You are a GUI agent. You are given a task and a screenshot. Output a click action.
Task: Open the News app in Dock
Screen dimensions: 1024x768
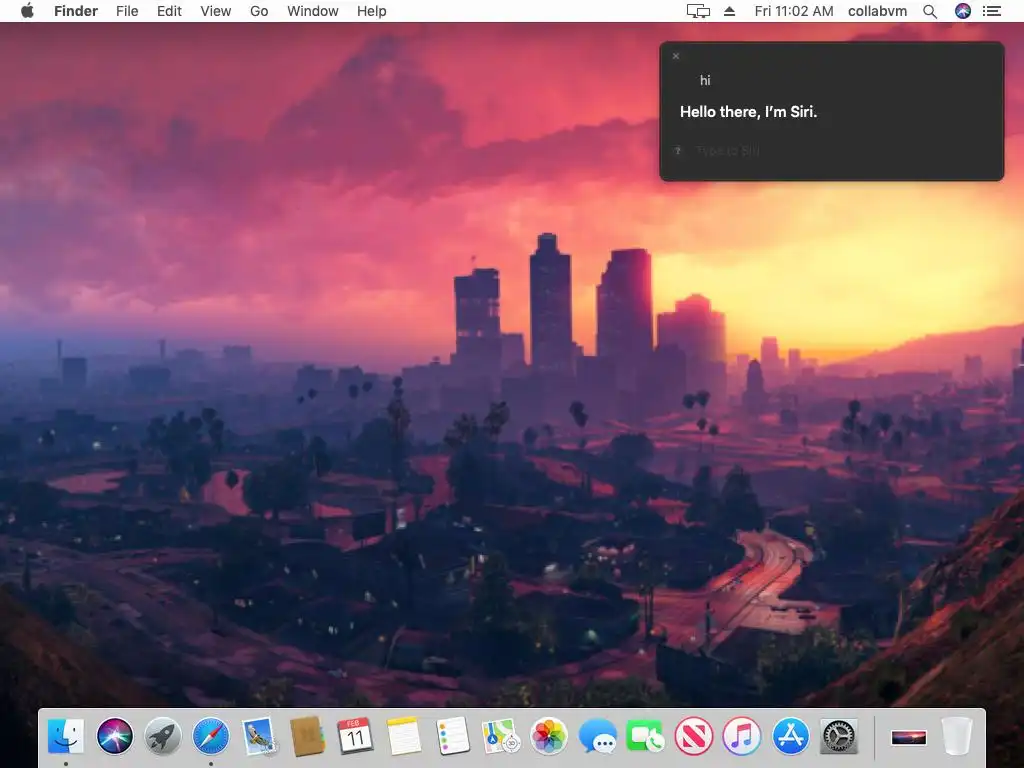click(694, 736)
